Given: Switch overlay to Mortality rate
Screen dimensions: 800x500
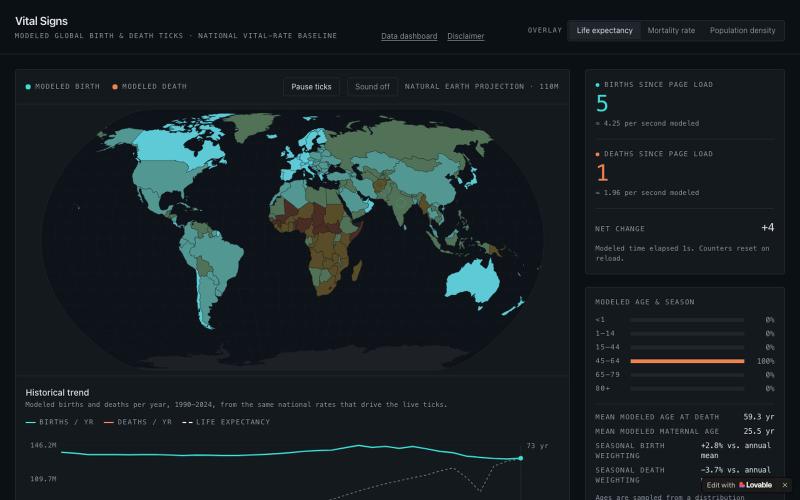Looking at the screenshot, I should click(671, 31).
